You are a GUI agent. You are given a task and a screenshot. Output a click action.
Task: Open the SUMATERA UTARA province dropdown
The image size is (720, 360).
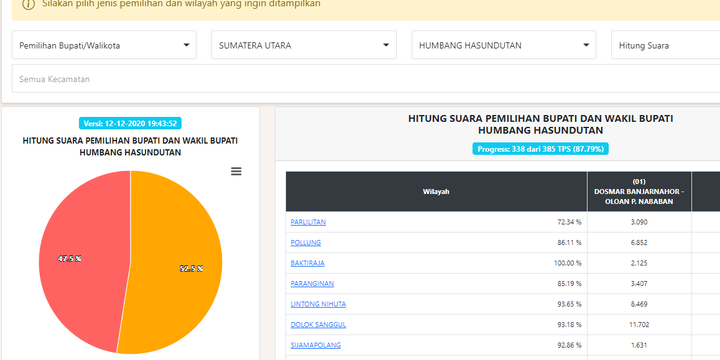pyautogui.click(x=304, y=45)
